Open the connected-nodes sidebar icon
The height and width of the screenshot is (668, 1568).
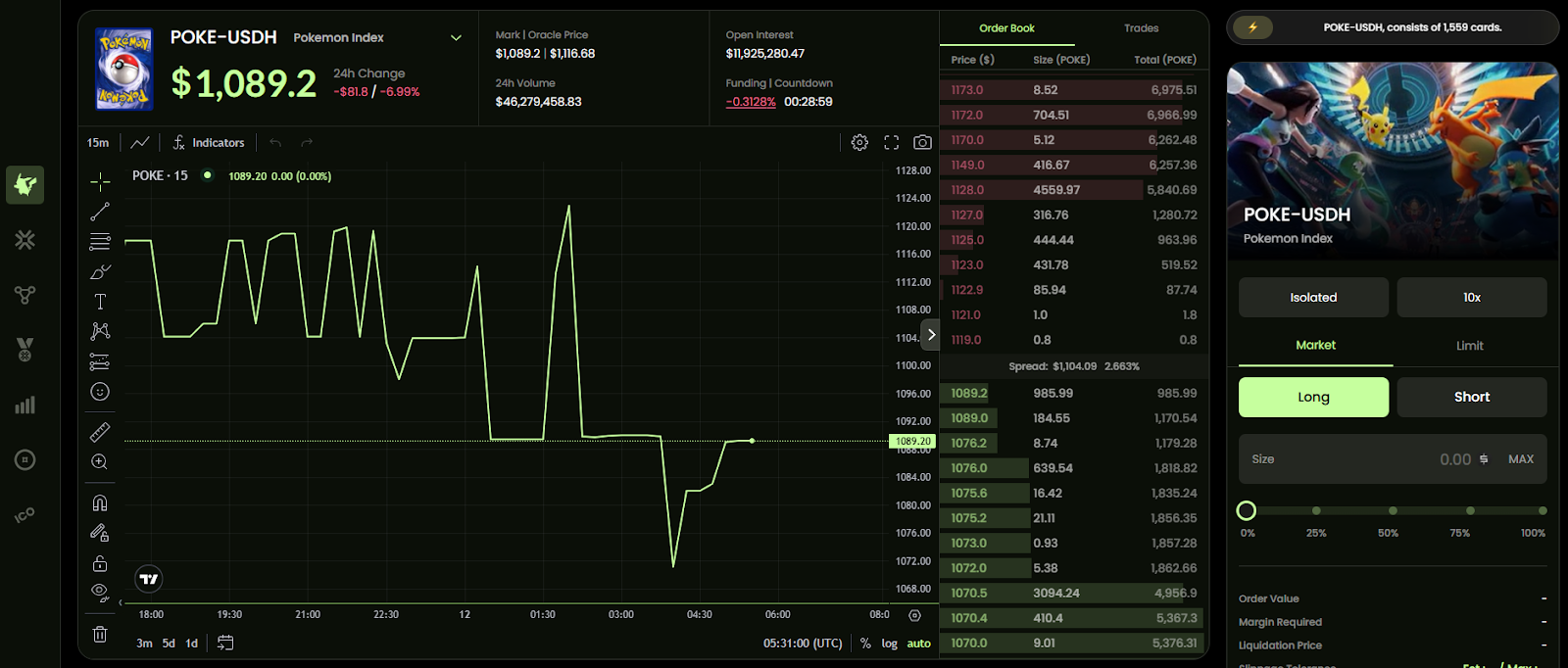click(x=25, y=294)
